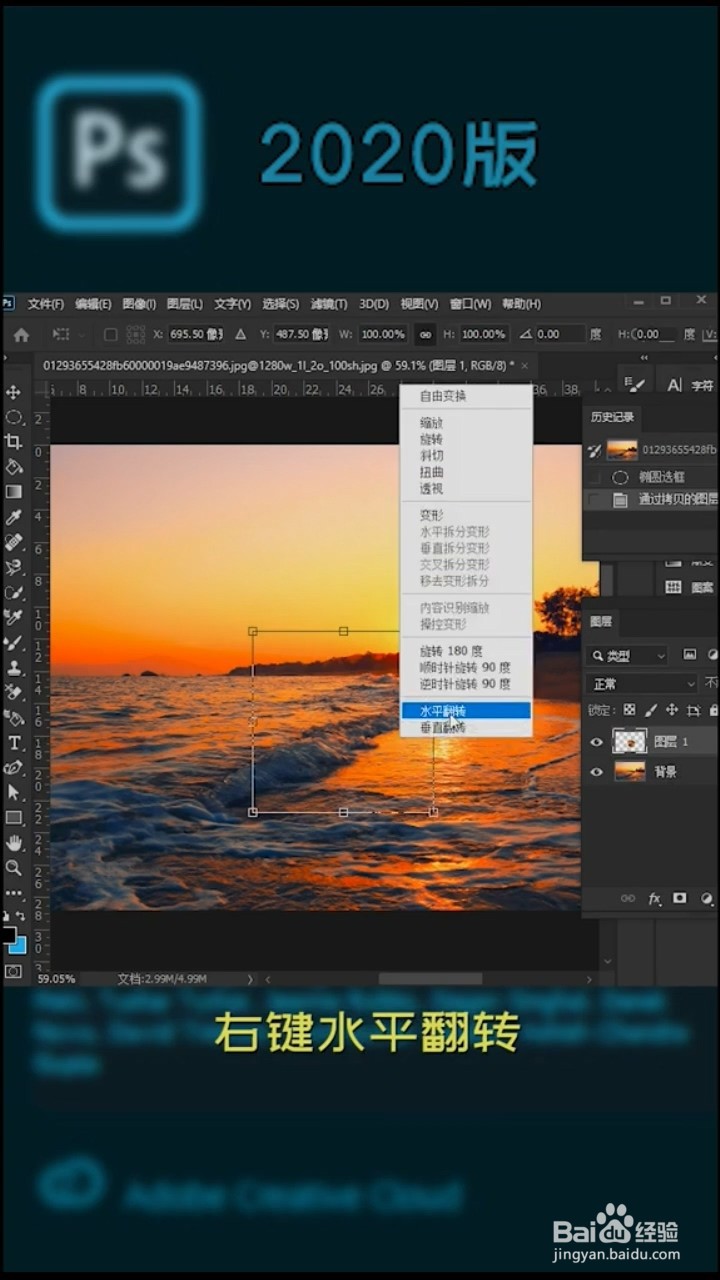Open the Edit Toolbar ellipsis
This screenshot has height=1280, width=720.
[x=14, y=893]
